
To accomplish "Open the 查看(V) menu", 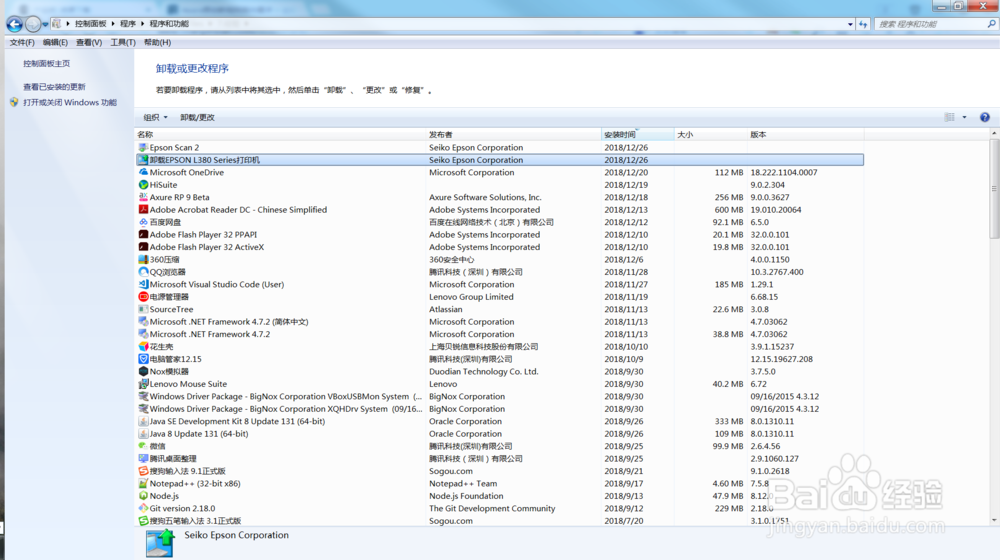I will (x=89, y=43).
